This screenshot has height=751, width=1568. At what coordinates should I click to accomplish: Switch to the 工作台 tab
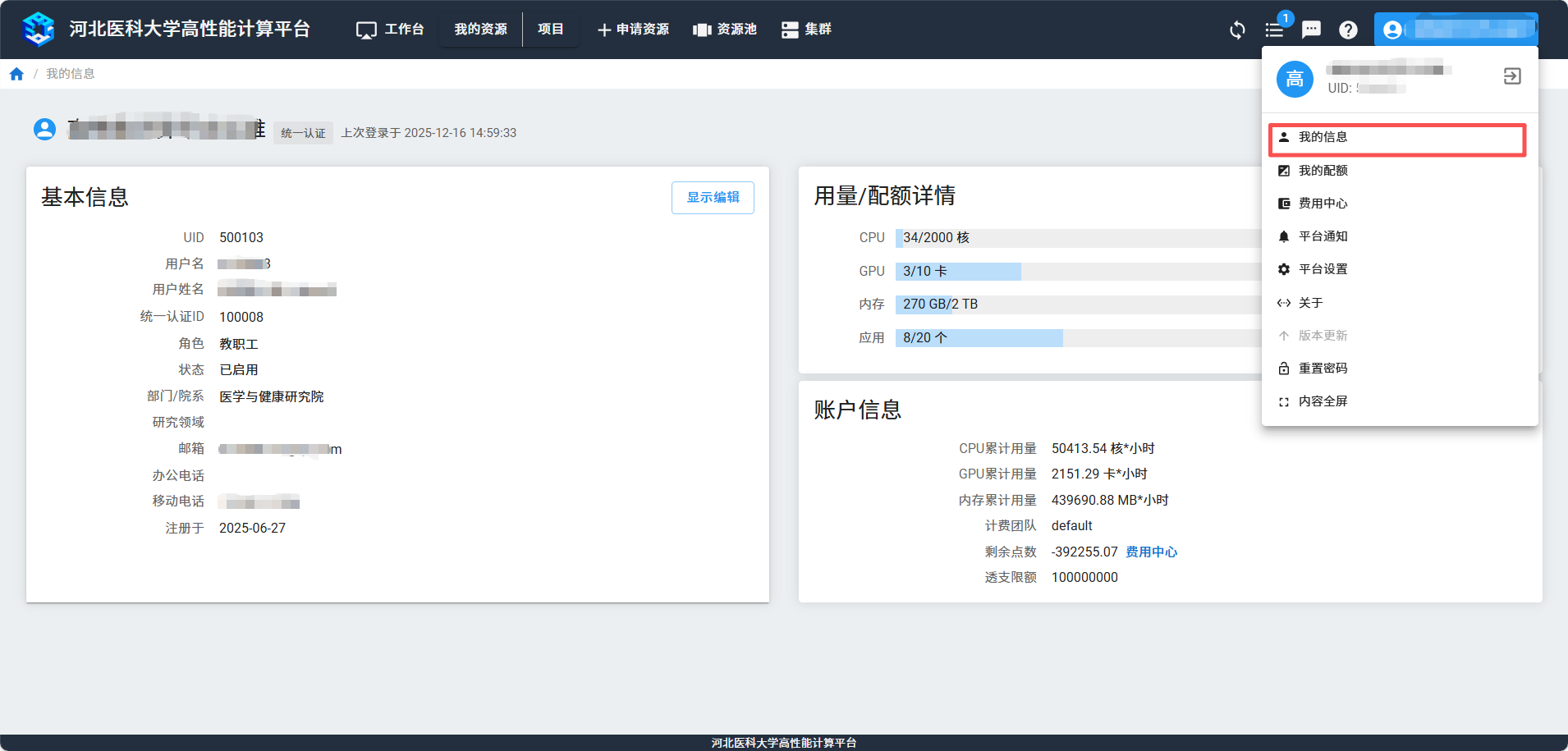coord(391,30)
